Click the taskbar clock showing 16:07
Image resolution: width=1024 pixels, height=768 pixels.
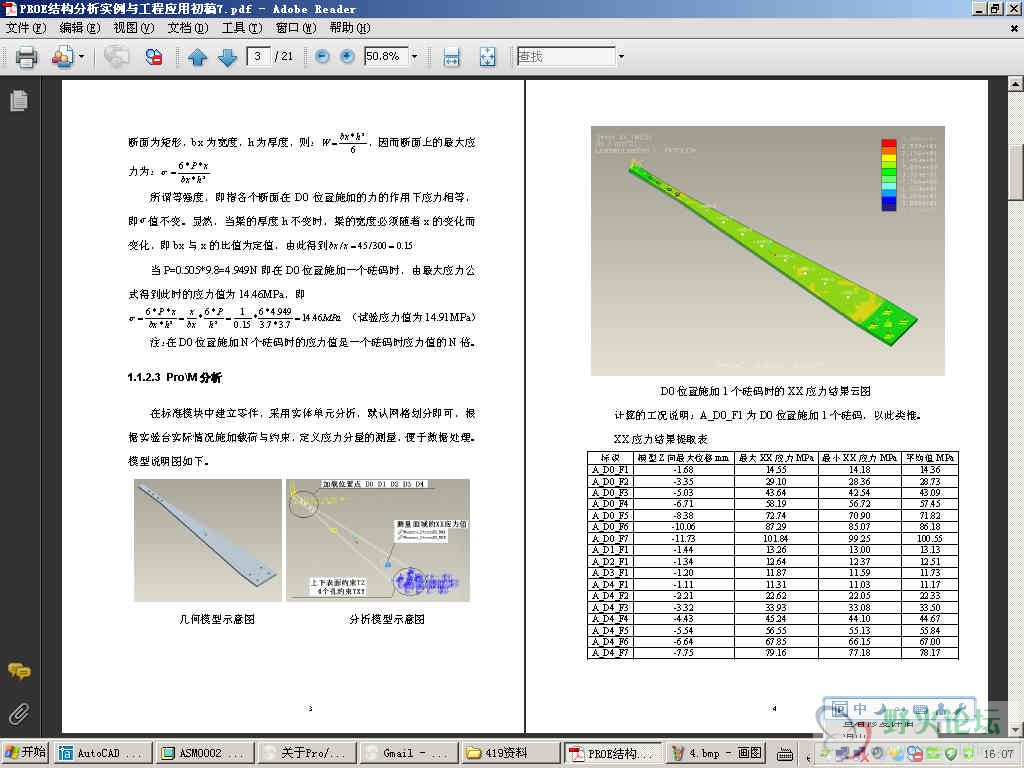999,754
